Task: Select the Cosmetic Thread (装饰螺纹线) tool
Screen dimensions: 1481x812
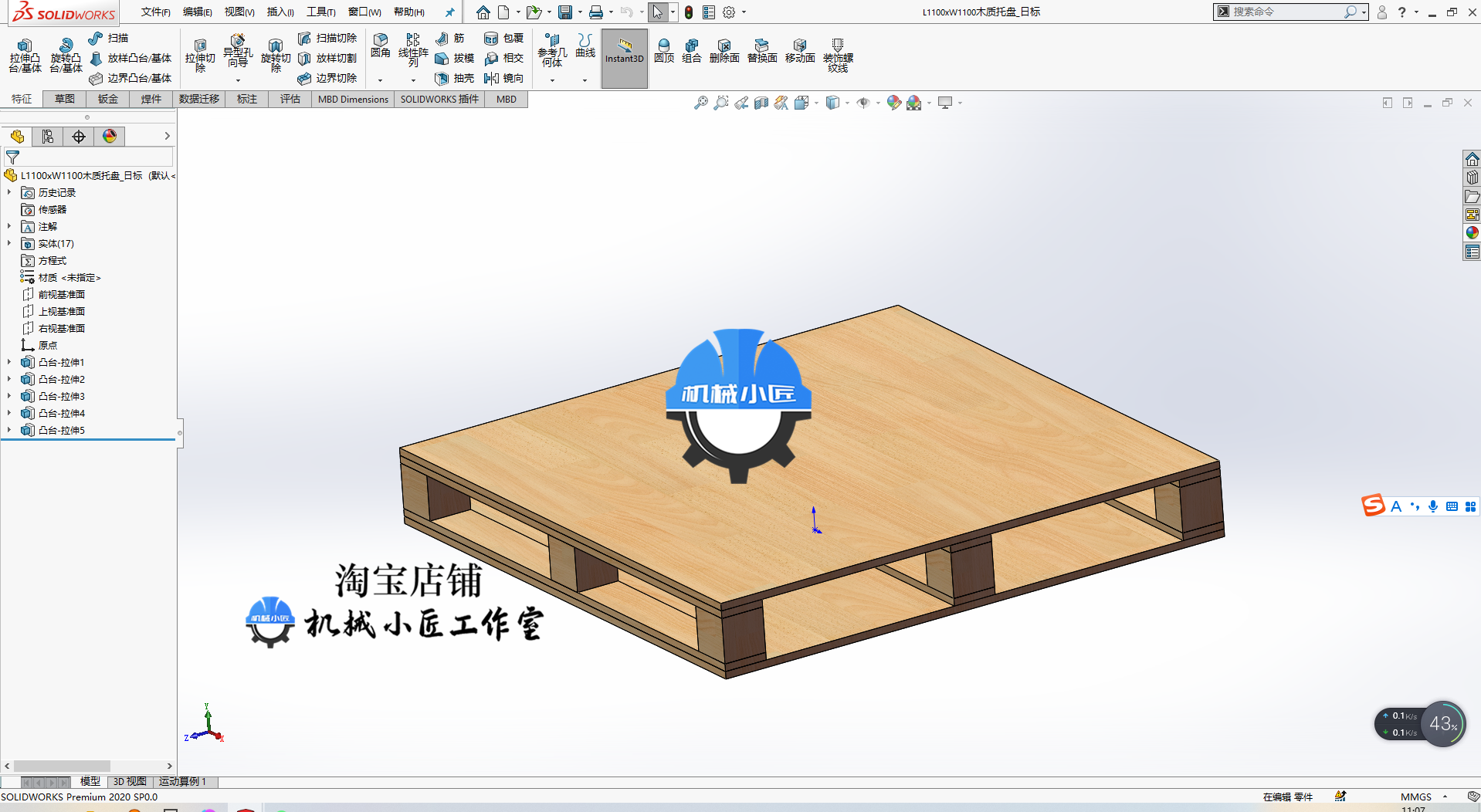Action: click(838, 56)
